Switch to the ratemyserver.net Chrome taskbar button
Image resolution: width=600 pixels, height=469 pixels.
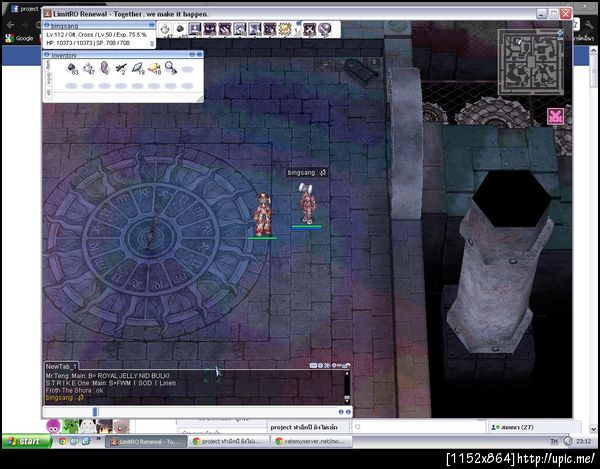coord(311,441)
